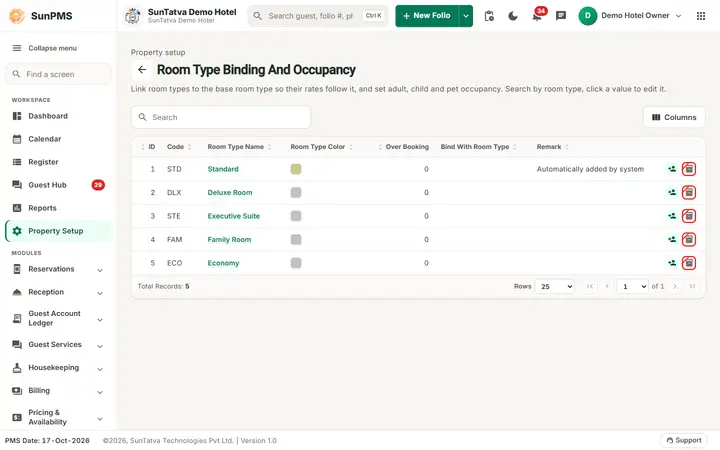This screenshot has height=450, width=720.
Task: Sort by Room Type Name column
Action: coord(239,147)
